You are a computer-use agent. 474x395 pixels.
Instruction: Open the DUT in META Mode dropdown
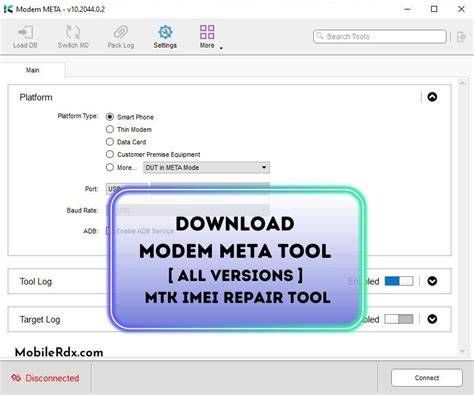(206, 167)
